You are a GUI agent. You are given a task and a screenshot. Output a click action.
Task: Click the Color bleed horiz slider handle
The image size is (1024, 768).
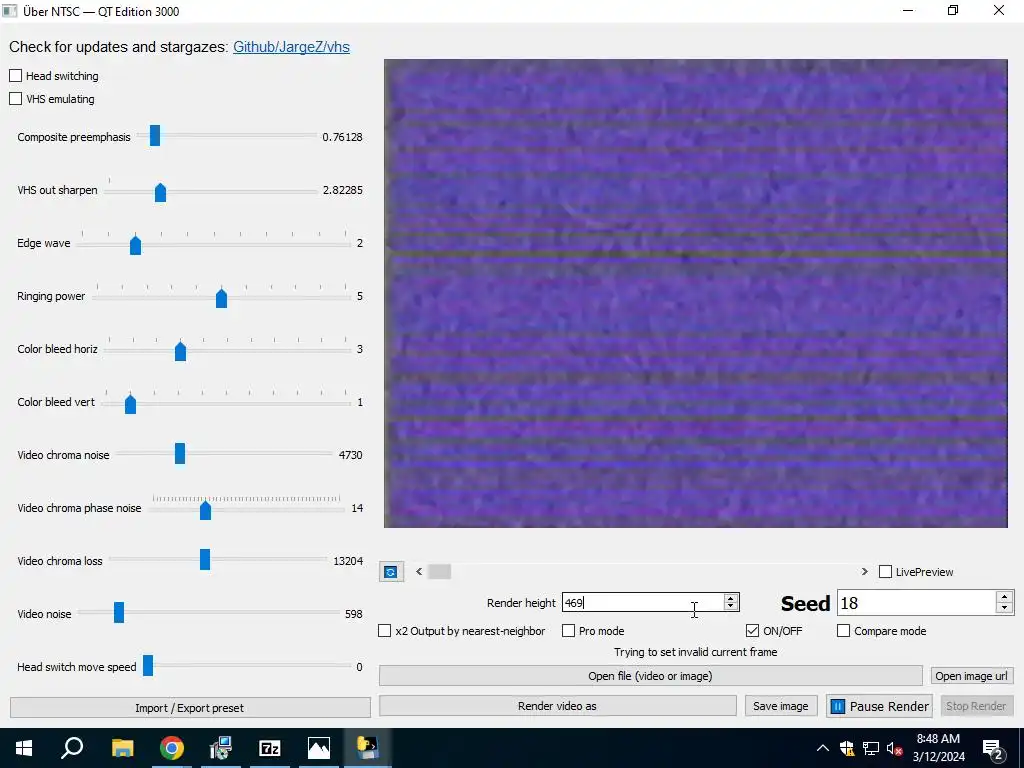coord(180,351)
